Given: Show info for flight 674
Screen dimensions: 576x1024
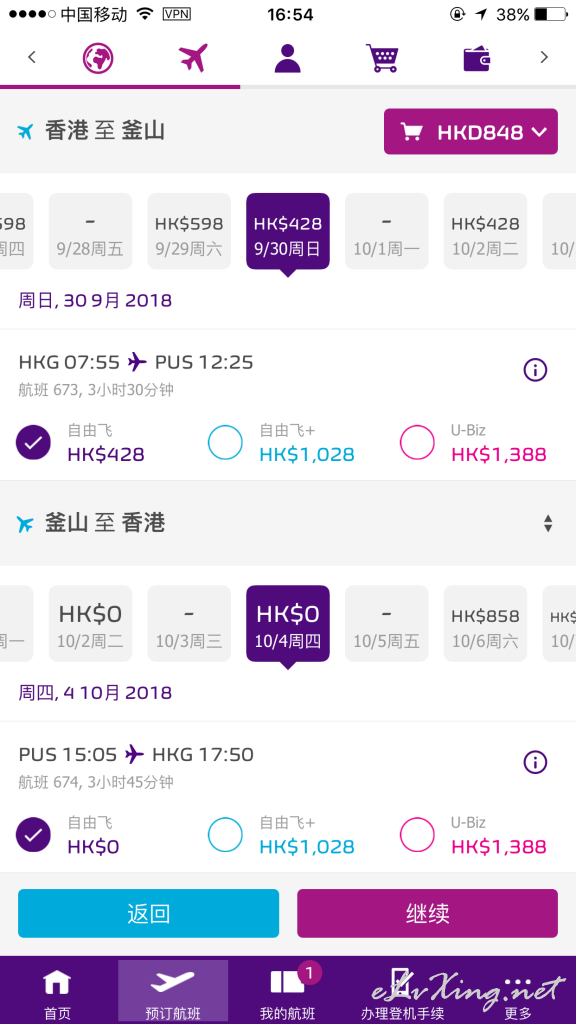Looking at the screenshot, I should point(535,762).
